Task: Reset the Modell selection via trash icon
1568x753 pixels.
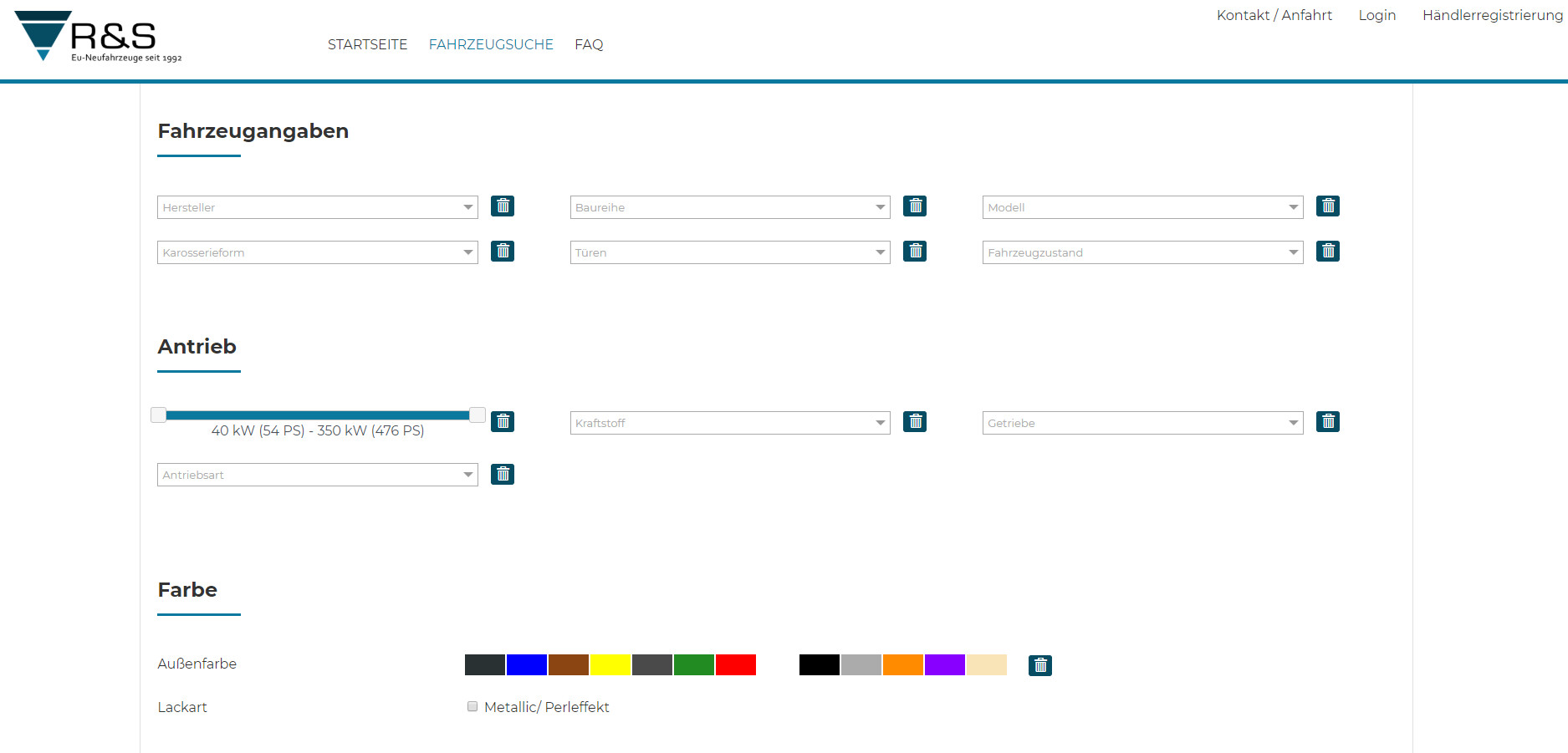Action: tap(1327, 206)
